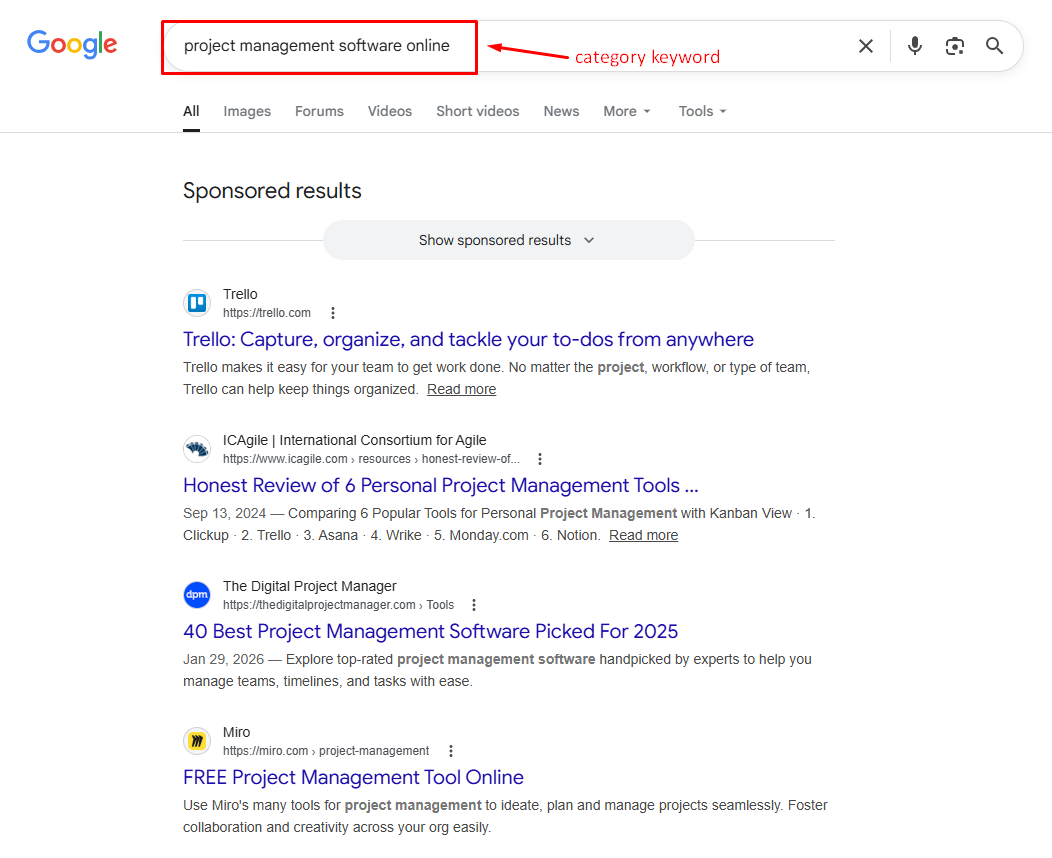This screenshot has height=858, width=1052.
Task: Open the three-dot menu on the Trello result
Action: coord(332,312)
